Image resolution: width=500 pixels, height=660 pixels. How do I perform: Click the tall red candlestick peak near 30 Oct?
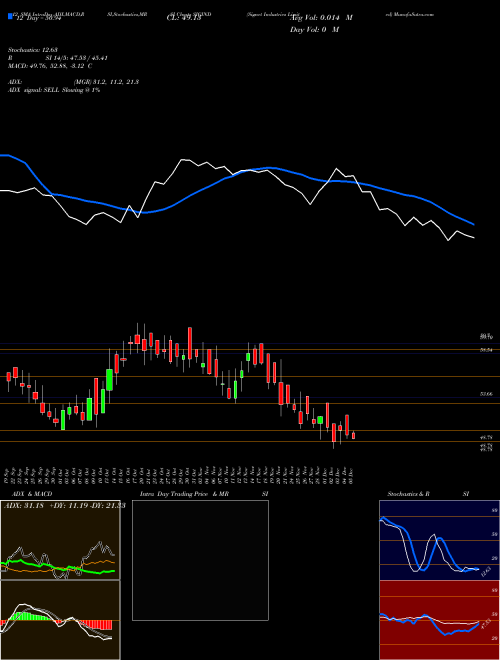pos(190,343)
